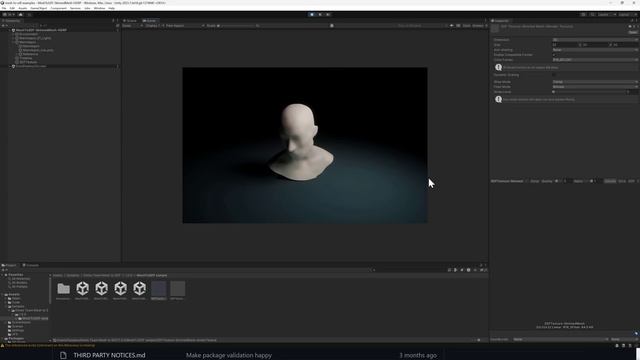Open THIRD PARTY NOTICES.md in background window

(109, 355)
